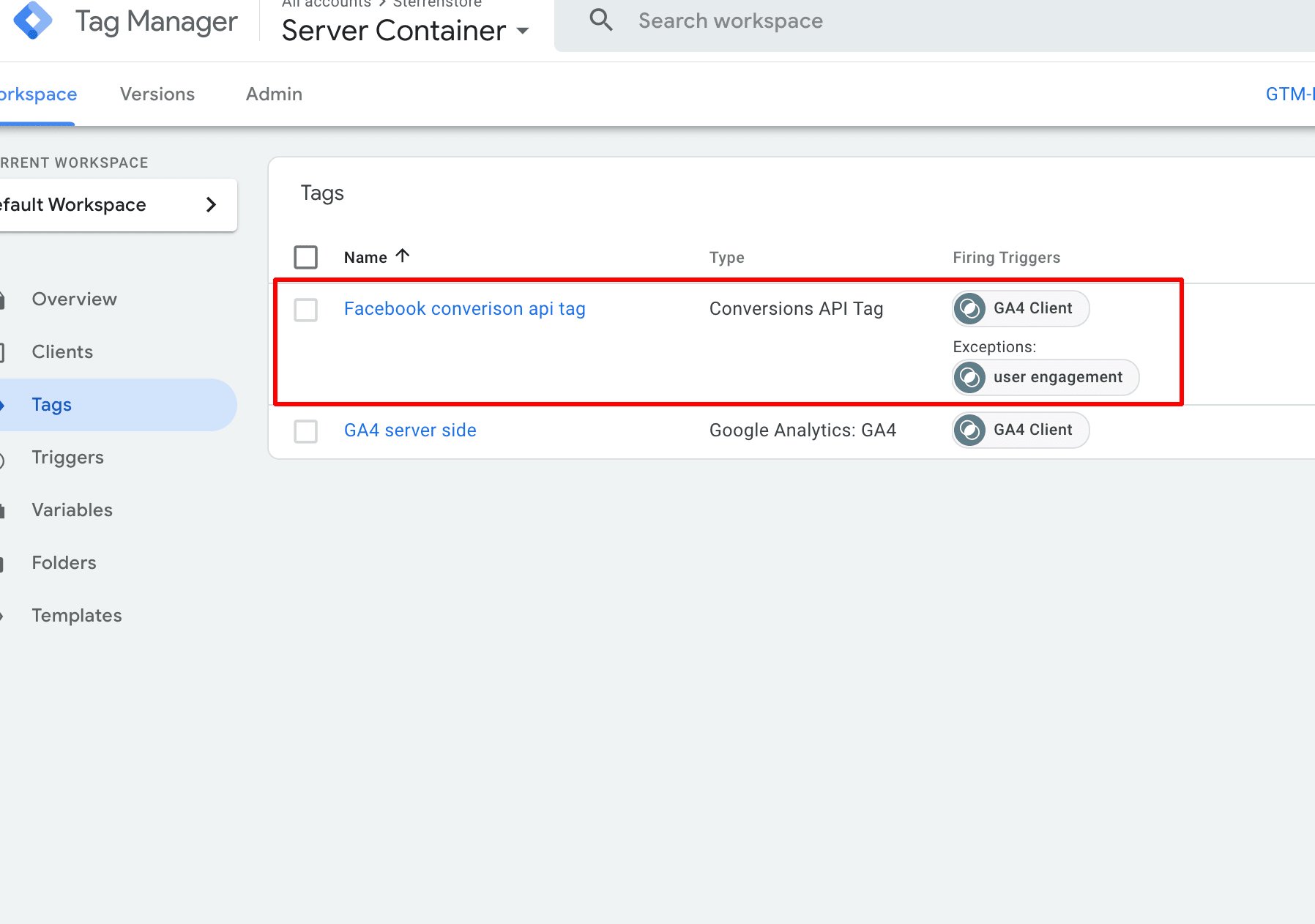Click the Default Workspace arrow icon
1315x924 pixels.
tap(212, 205)
